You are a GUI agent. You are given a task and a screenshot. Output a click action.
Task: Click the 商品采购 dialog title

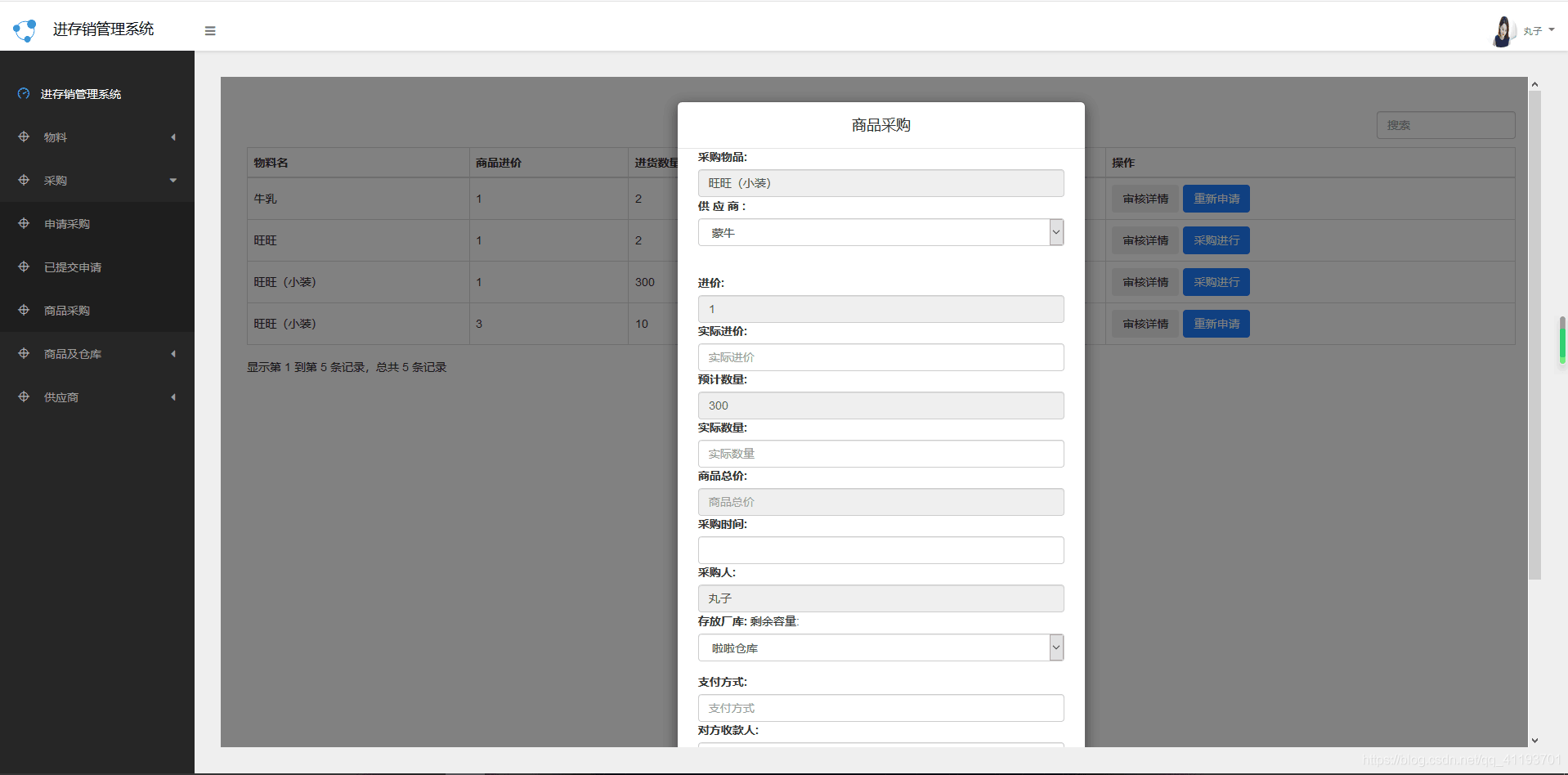[880, 125]
